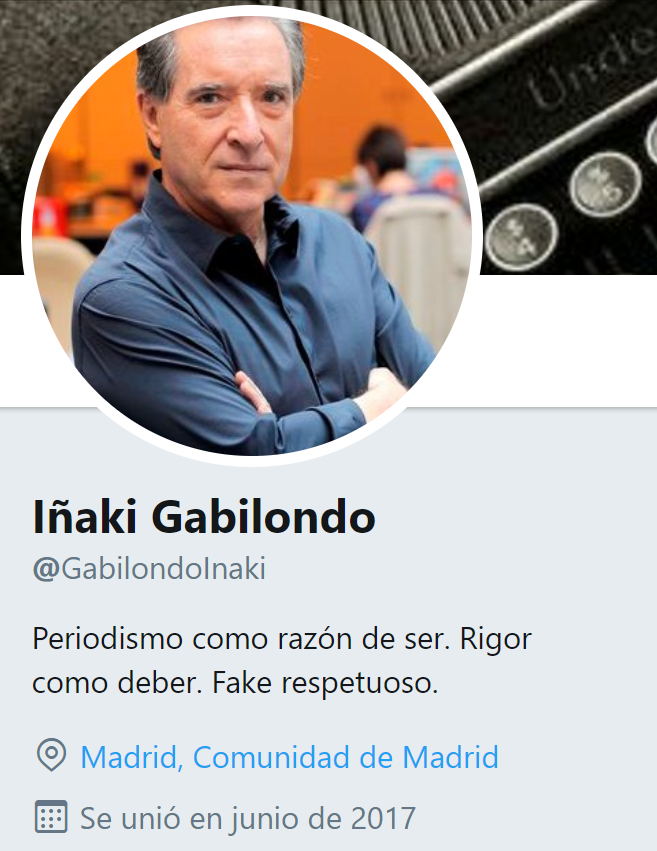657x851 pixels.
Task: Open the Madrid, Comunidad de Madrid link
Action: point(289,757)
